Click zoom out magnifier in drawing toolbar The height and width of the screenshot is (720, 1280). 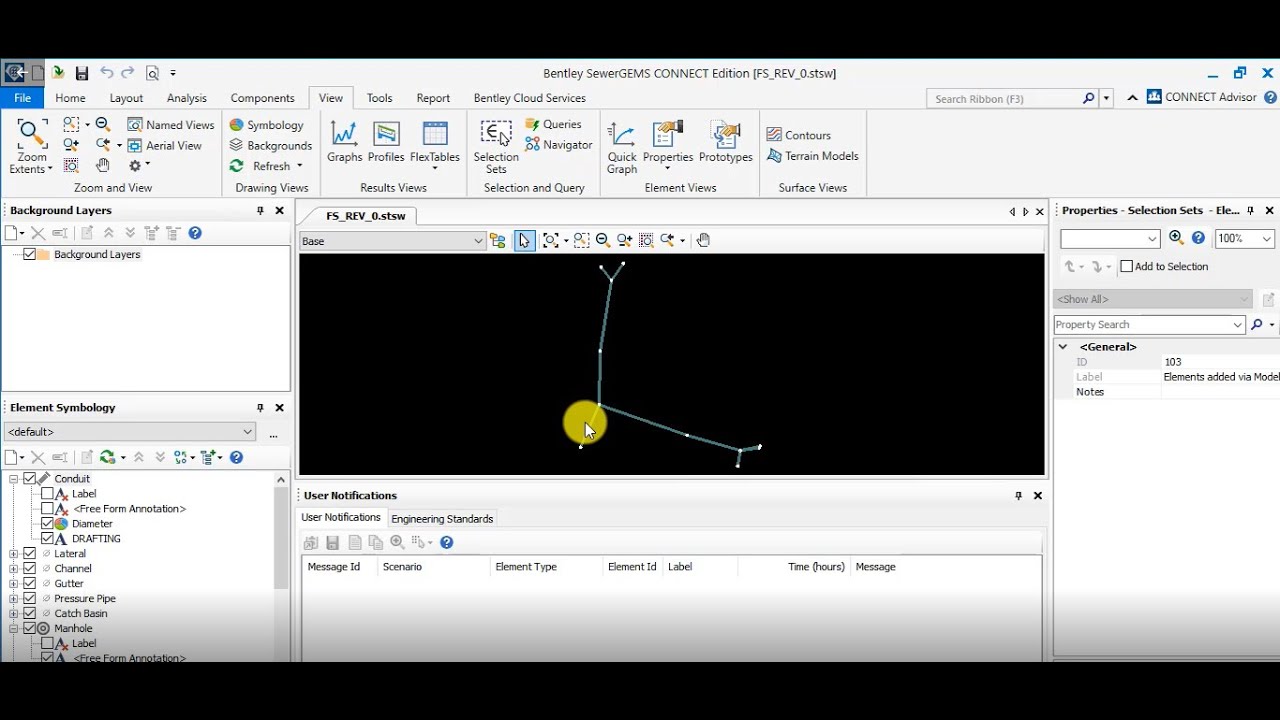pyautogui.click(x=603, y=240)
